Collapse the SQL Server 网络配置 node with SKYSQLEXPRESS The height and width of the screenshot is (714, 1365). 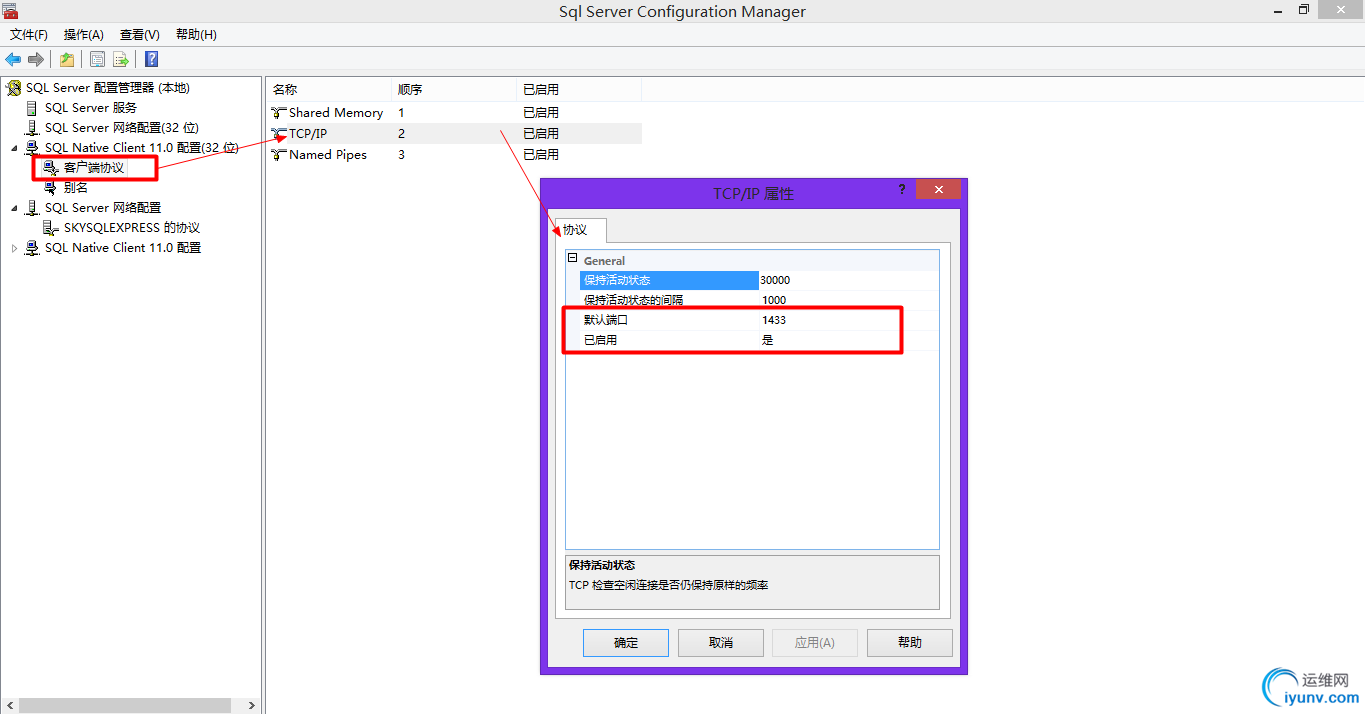(x=14, y=208)
